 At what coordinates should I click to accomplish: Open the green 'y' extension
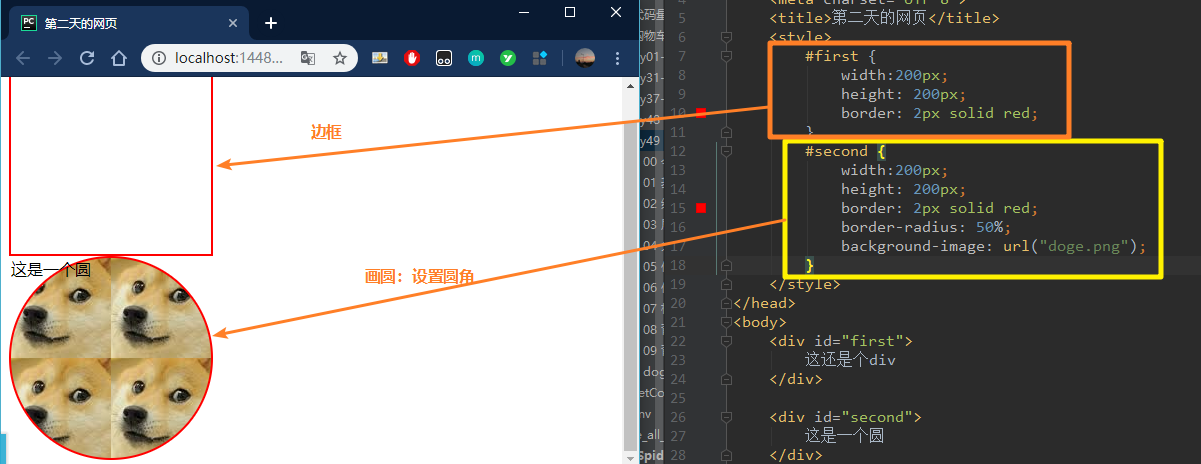point(508,59)
